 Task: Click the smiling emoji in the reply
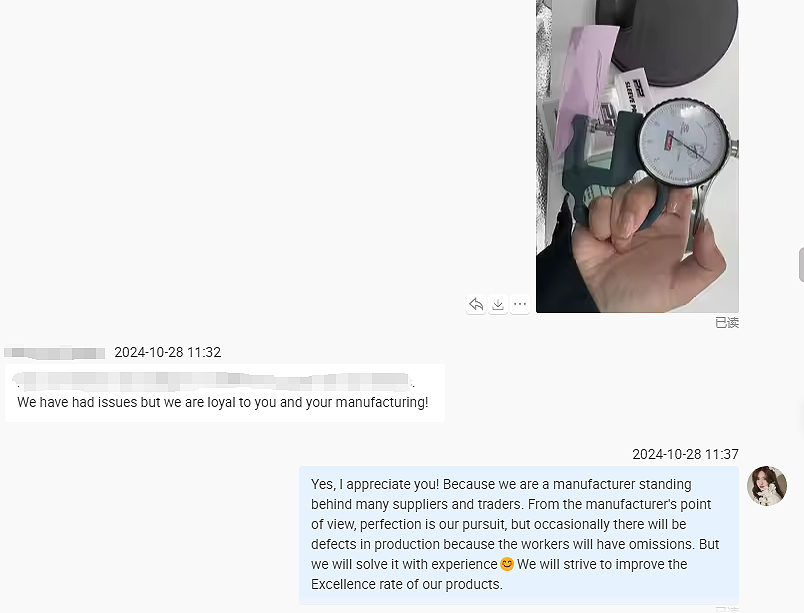tap(507, 564)
